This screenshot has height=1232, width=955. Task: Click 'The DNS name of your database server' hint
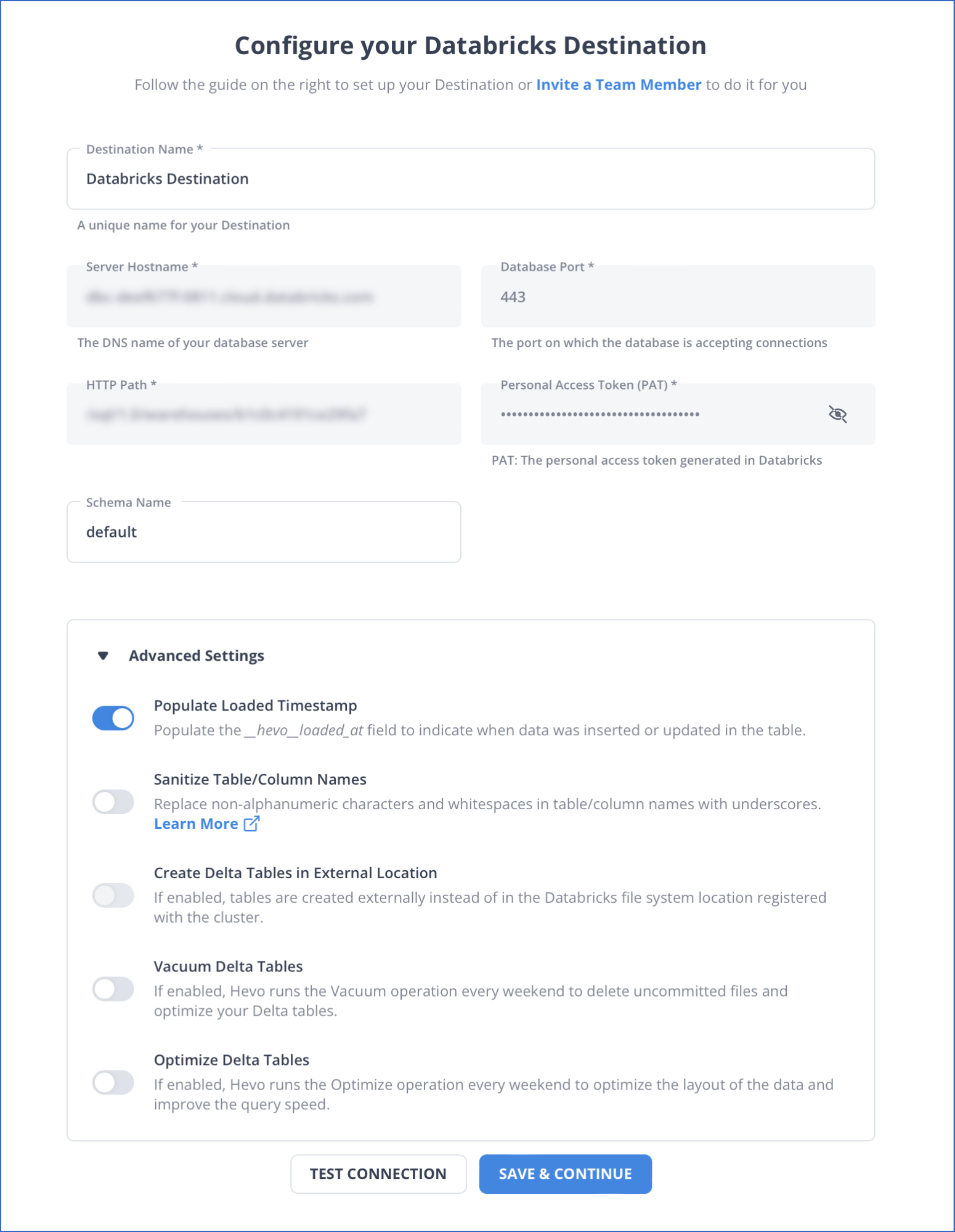[193, 343]
